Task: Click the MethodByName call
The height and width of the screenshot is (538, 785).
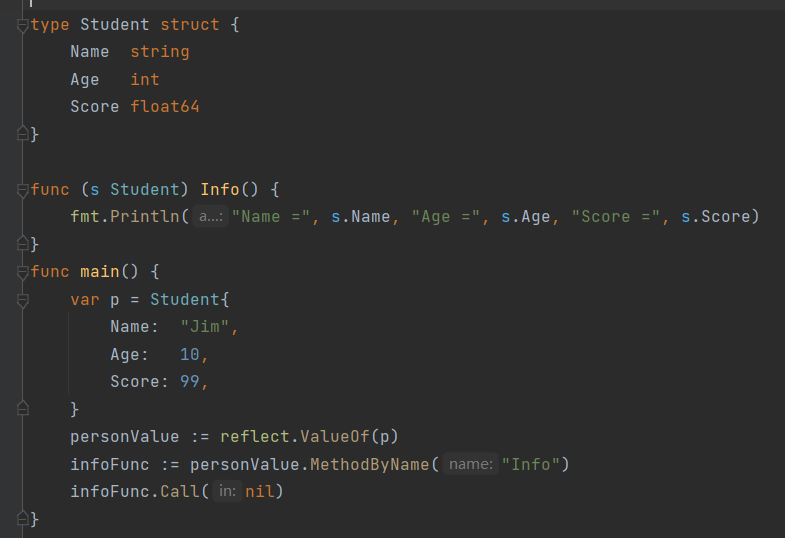Action: [x=370, y=464]
